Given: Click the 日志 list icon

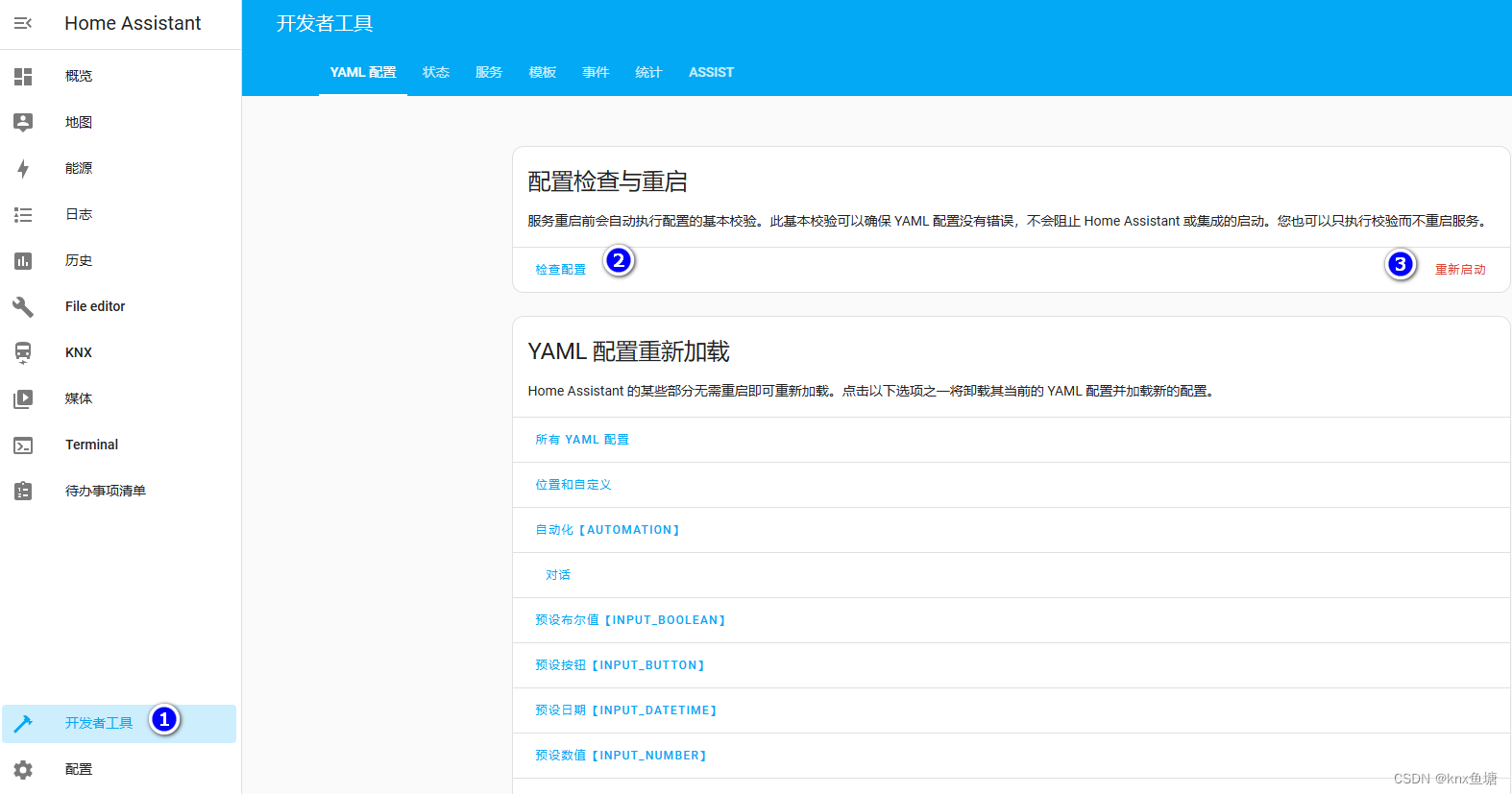Looking at the screenshot, I should [x=23, y=214].
